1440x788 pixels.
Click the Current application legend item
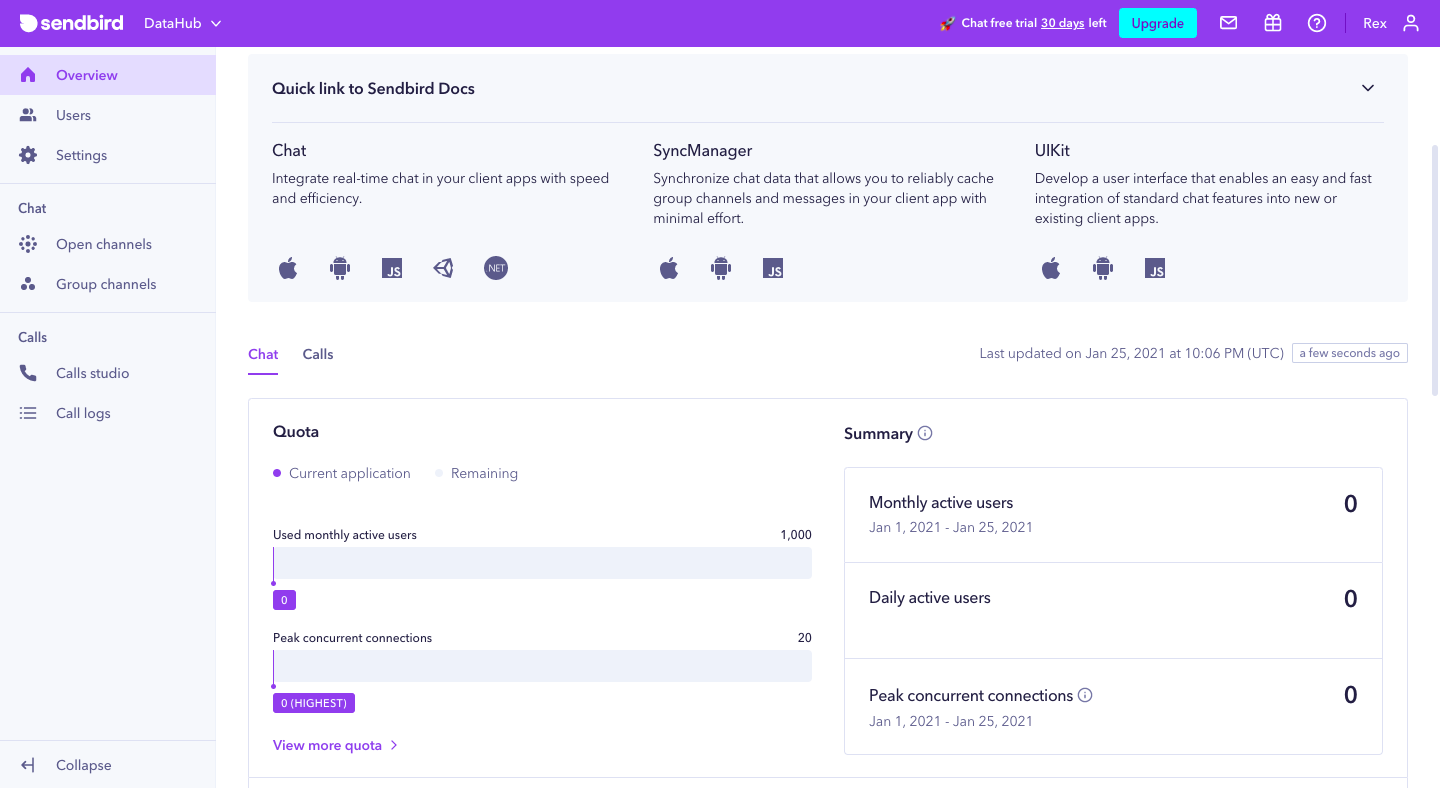click(x=342, y=473)
